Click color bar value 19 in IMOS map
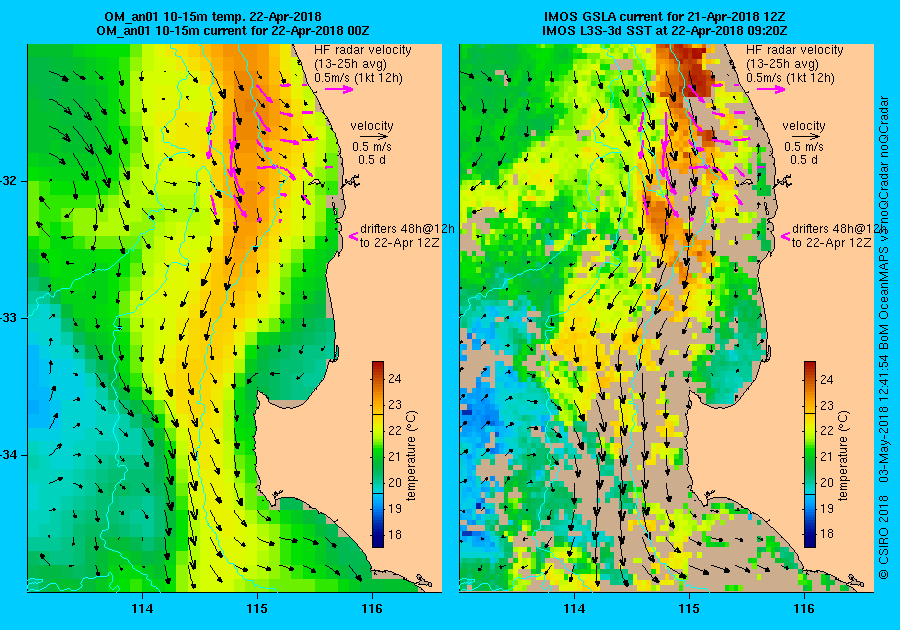 pos(827,508)
